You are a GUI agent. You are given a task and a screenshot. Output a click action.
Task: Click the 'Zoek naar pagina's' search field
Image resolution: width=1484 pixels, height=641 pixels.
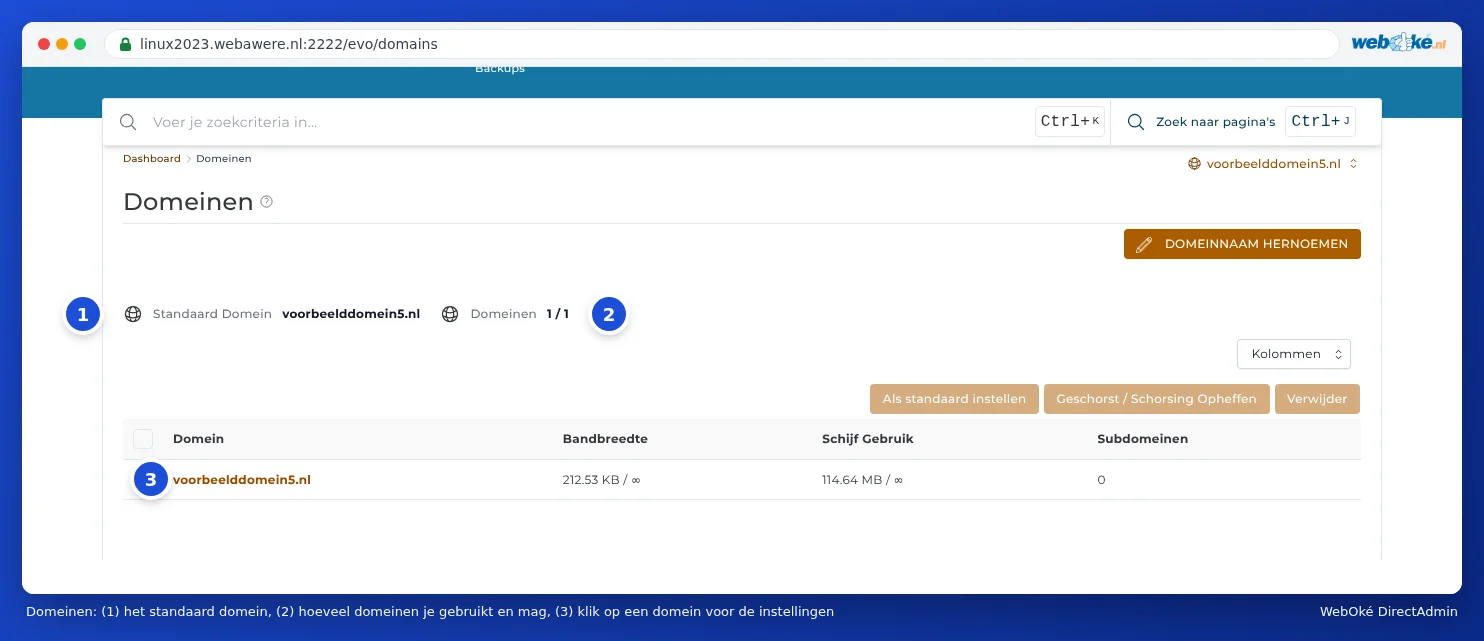(x=1215, y=122)
